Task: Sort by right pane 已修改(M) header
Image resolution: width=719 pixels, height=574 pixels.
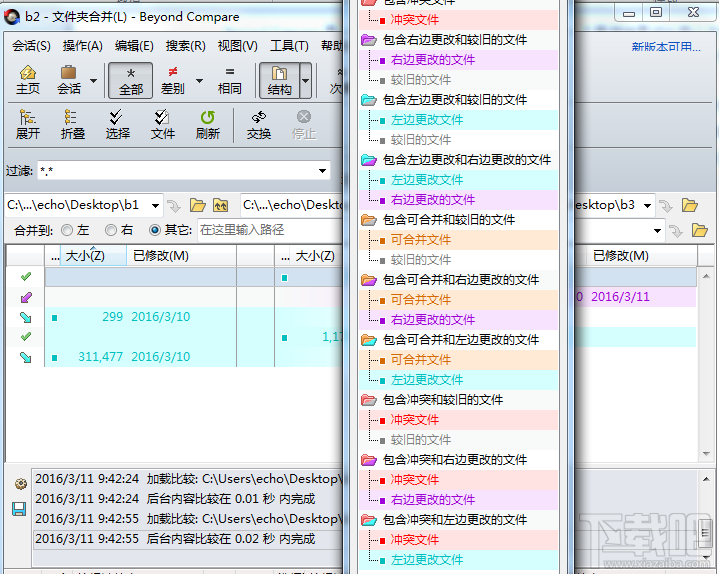Action: click(x=642, y=256)
